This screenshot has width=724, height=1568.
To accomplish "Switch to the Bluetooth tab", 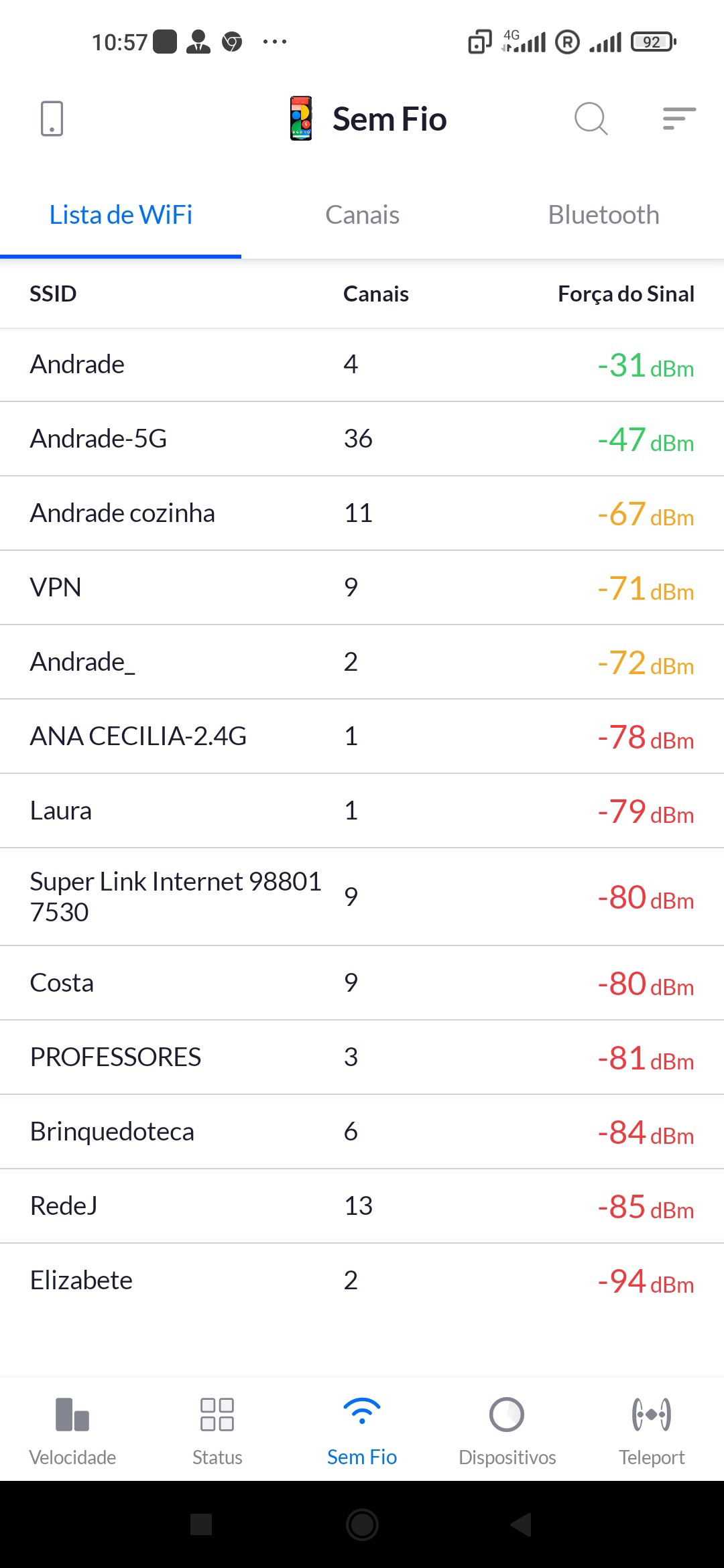I will 603,215.
